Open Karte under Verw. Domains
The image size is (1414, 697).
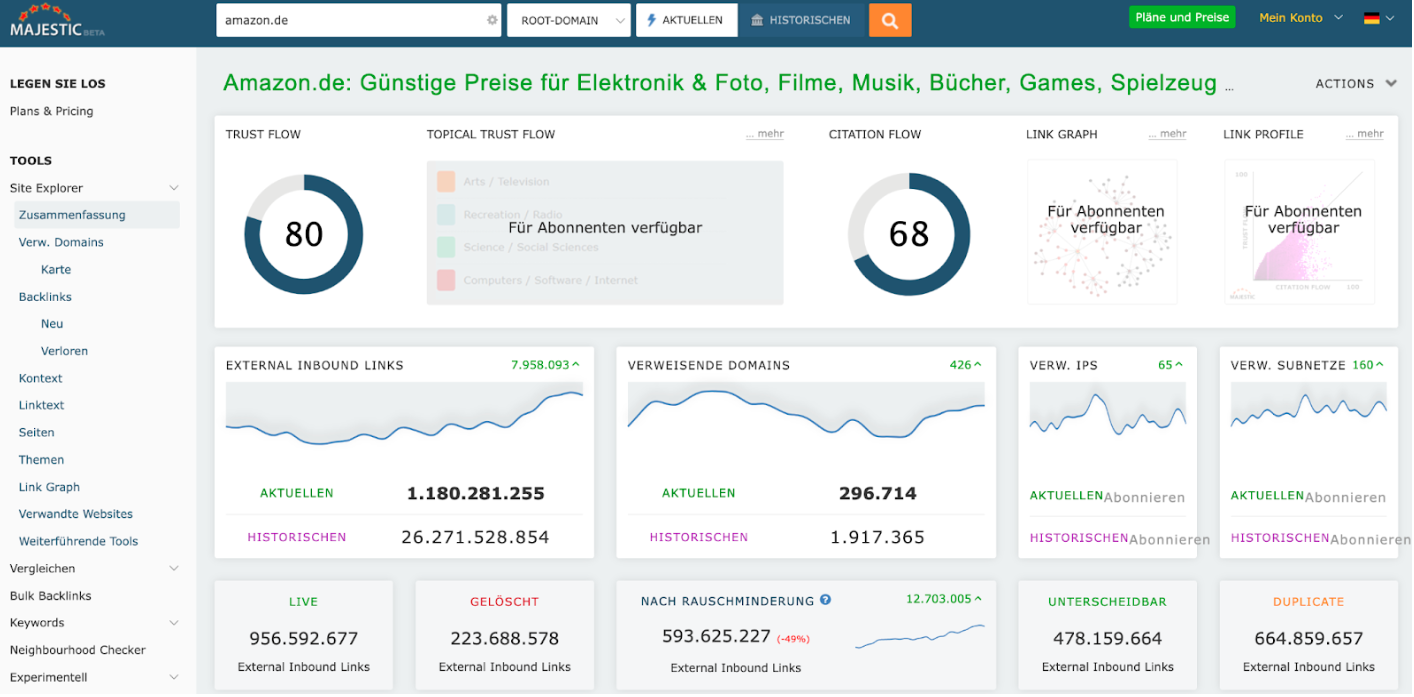coord(56,270)
